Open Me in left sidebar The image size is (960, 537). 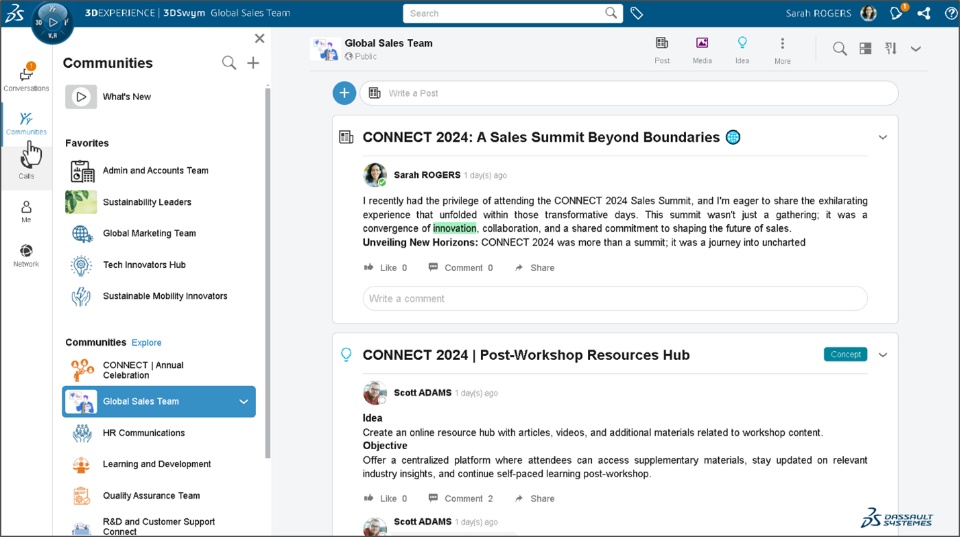(26, 211)
